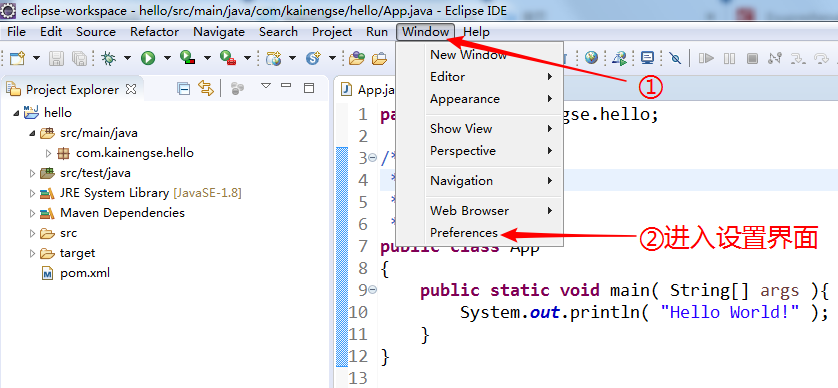Open the Show View submenu

(x=491, y=129)
